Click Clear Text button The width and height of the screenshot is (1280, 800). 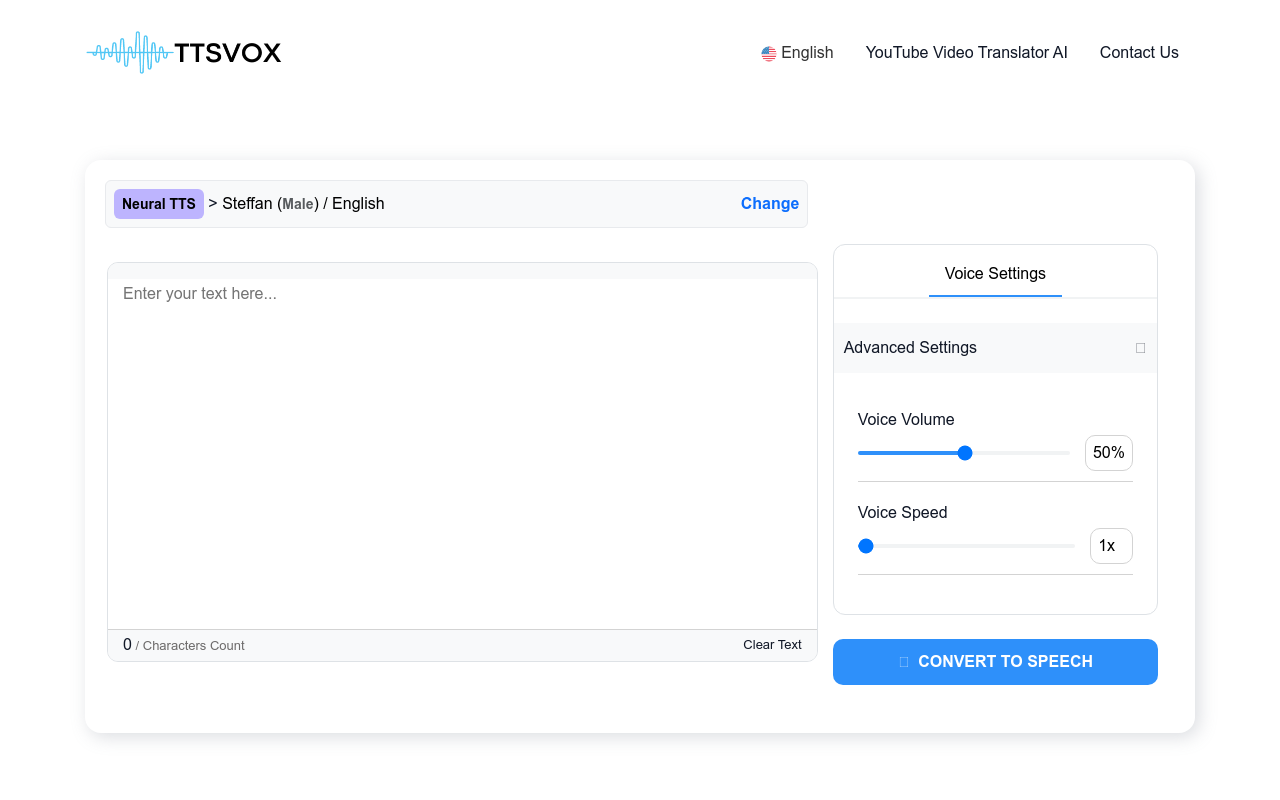tap(772, 645)
